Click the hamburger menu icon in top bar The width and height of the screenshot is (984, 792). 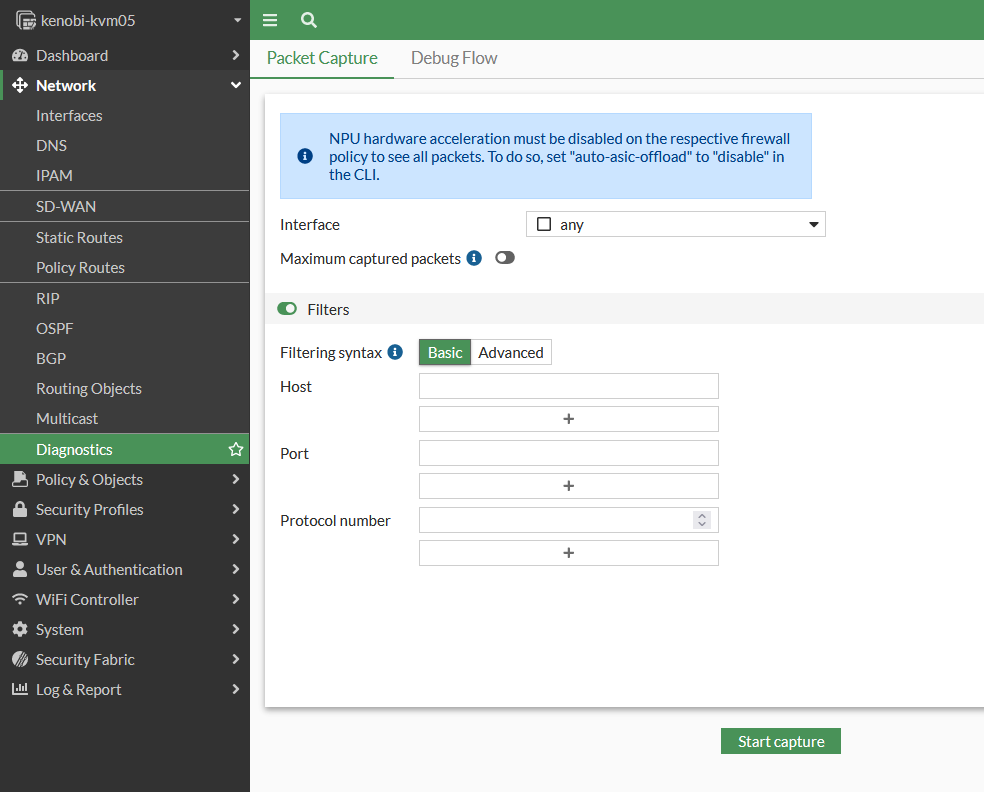pyautogui.click(x=270, y=20)
